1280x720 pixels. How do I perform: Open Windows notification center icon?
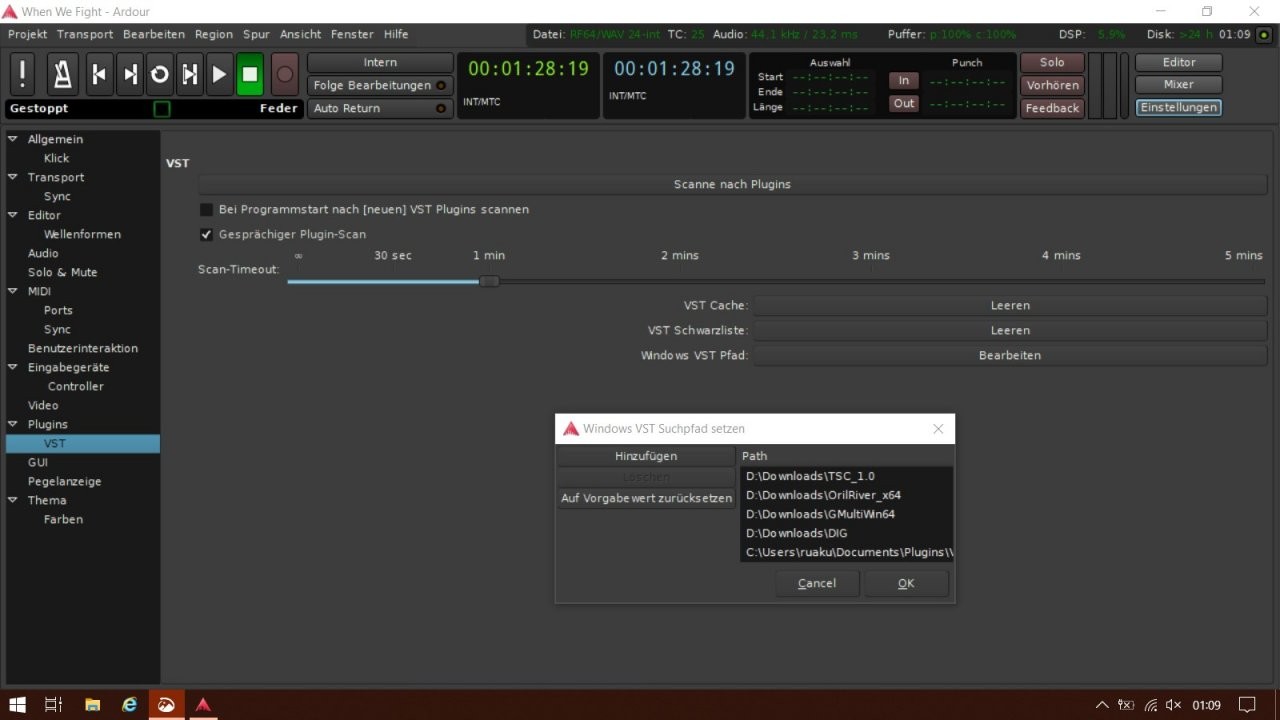point(1247,705)
